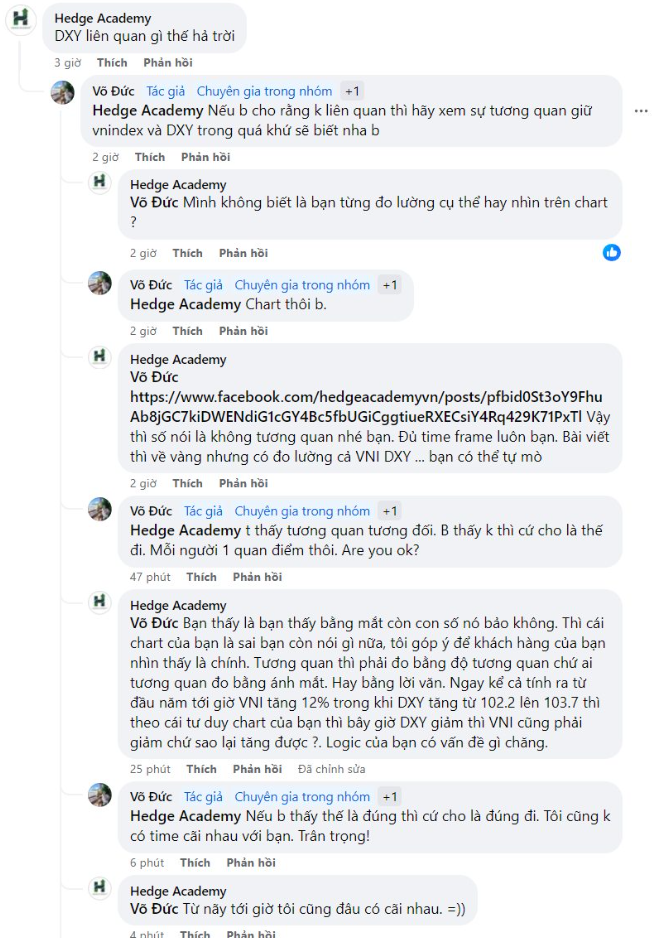Open the three-dot menu on Võ Đức's first reply
Screen dimensions: 653x938
click(640, 109)
